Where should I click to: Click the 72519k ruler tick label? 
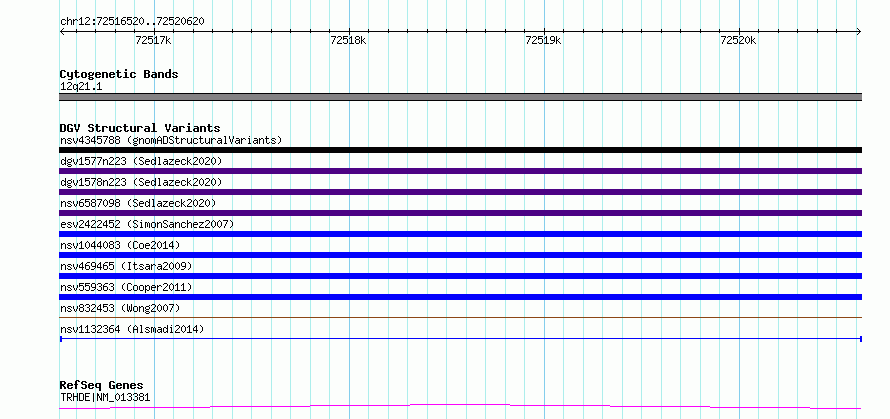[543, 40]
